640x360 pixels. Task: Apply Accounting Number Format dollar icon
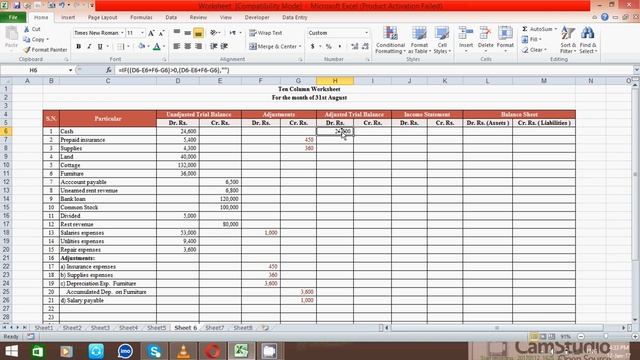pyautogui.click(x=313, y=47)
